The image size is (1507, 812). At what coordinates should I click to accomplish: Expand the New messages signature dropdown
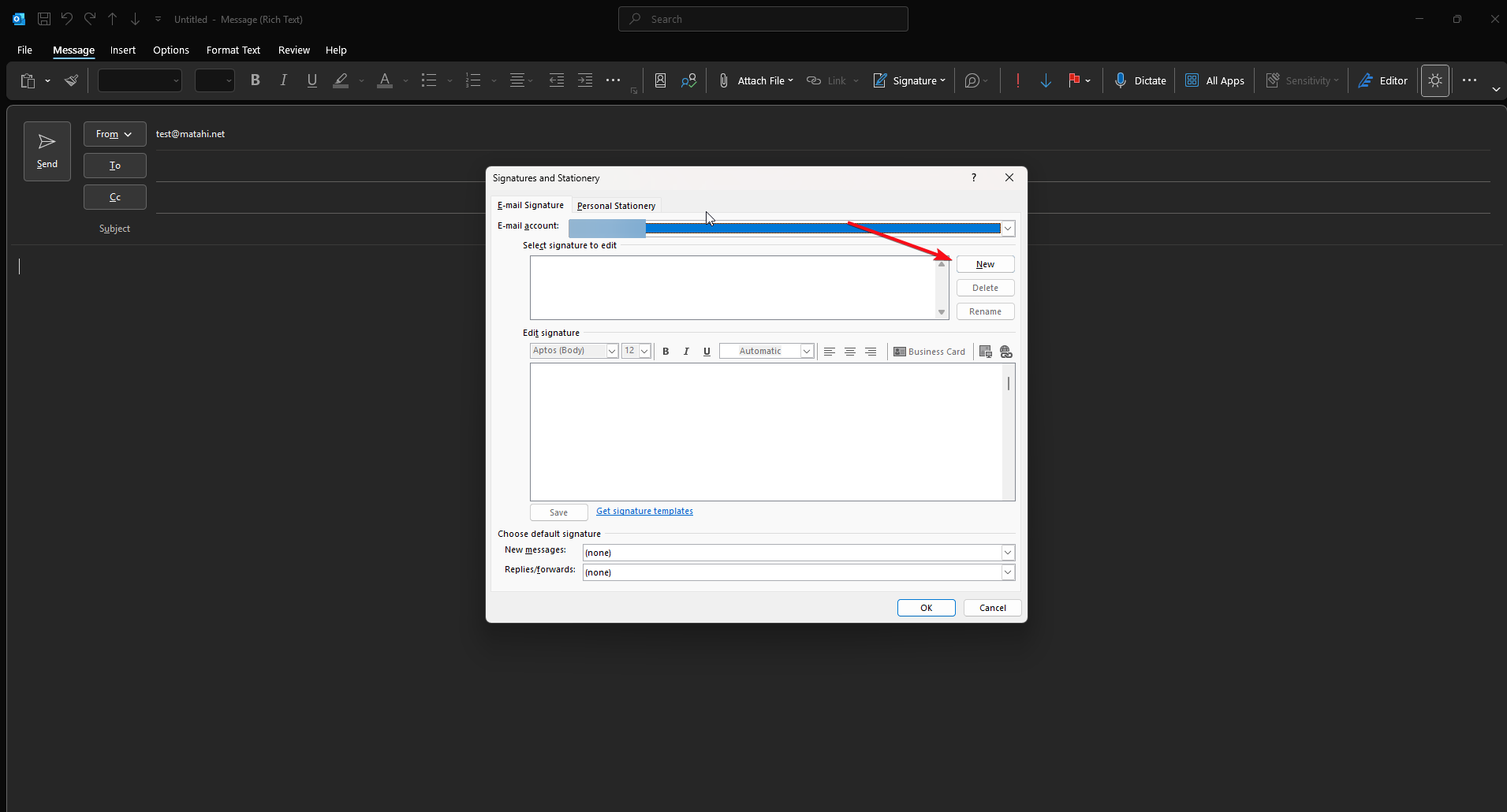1007,553
